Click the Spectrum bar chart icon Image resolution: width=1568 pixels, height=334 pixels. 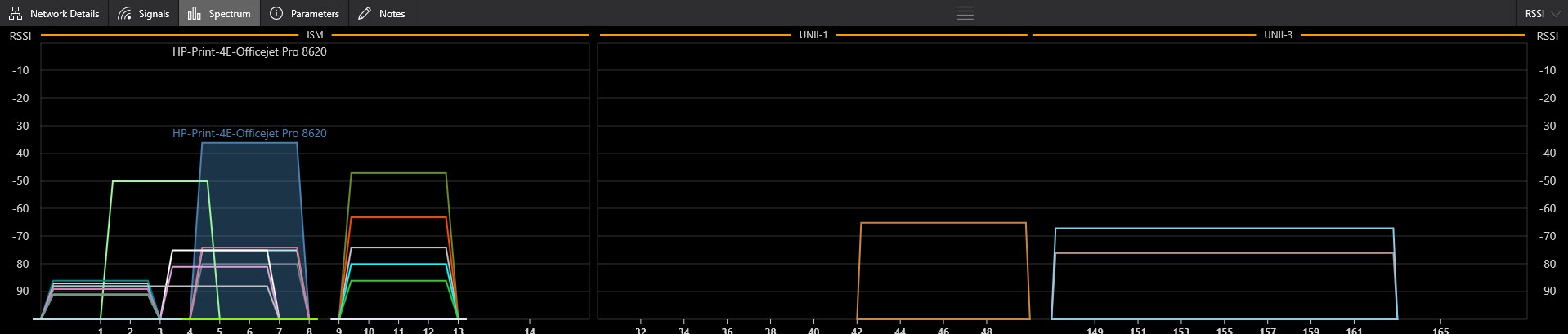194,13
